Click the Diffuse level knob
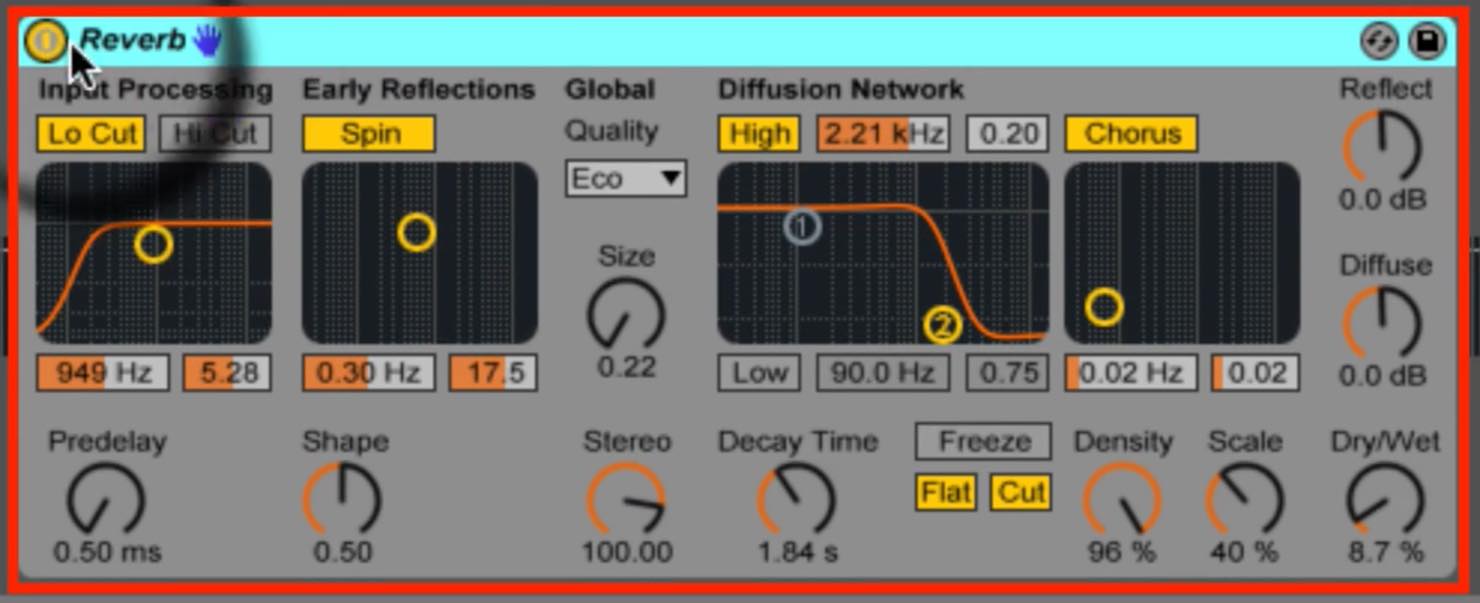Viewport: 1480px width, 603px height. click(x=1381, y=323)
